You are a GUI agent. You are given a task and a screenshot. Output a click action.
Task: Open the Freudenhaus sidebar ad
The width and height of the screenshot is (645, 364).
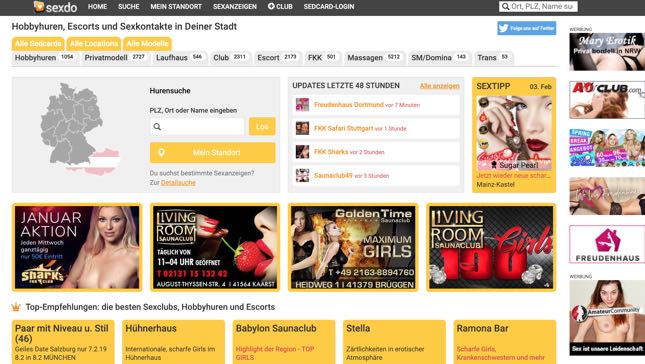[x=607, y=244]
